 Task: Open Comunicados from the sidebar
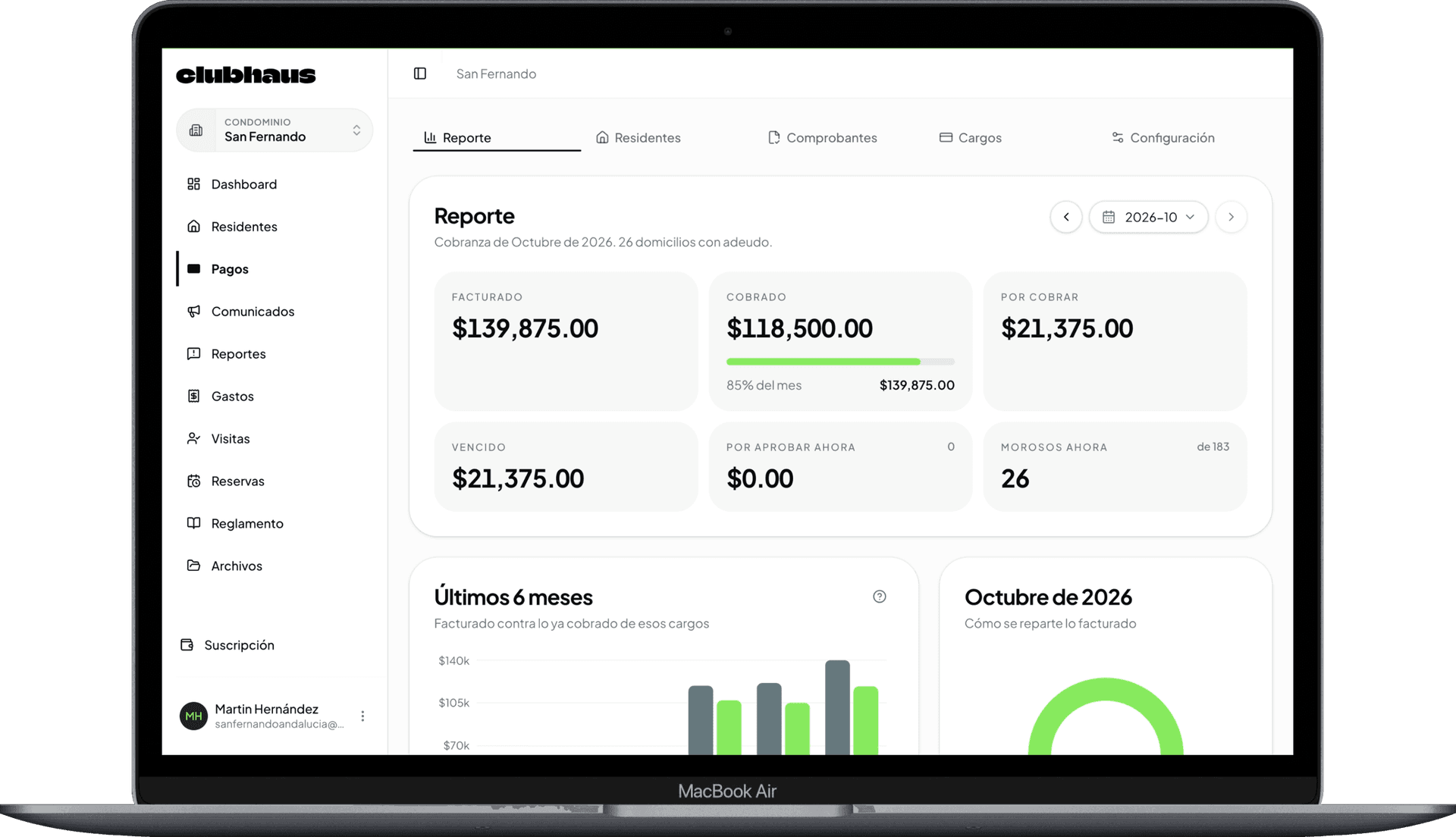(x=275, y=312)
